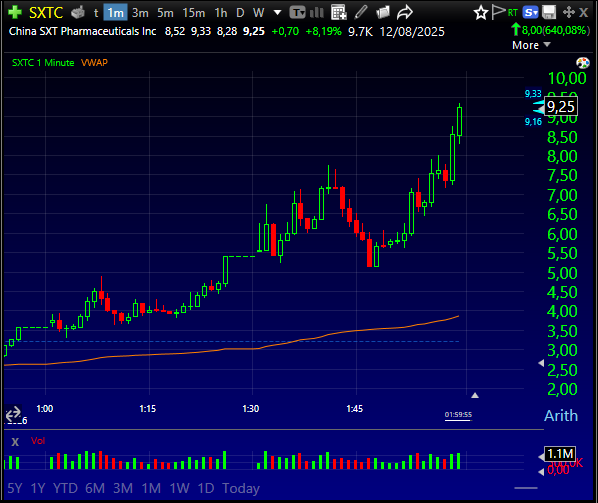The height and width of the screenshot is (503, 598).
Task: Close the chart with the X icon
Action: (x=584, y=13)
